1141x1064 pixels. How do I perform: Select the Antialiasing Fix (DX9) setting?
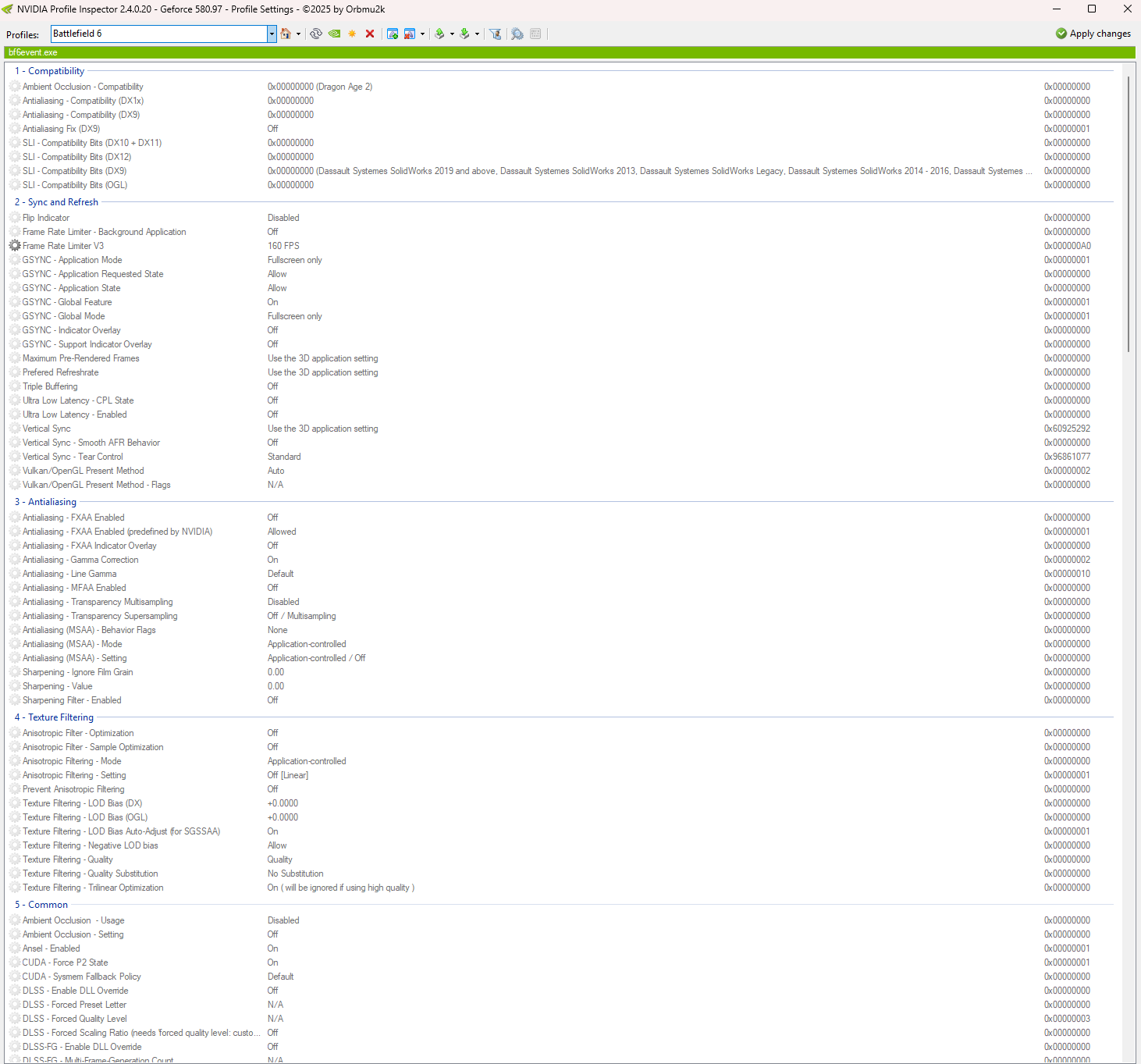click(x=560, y=129)
